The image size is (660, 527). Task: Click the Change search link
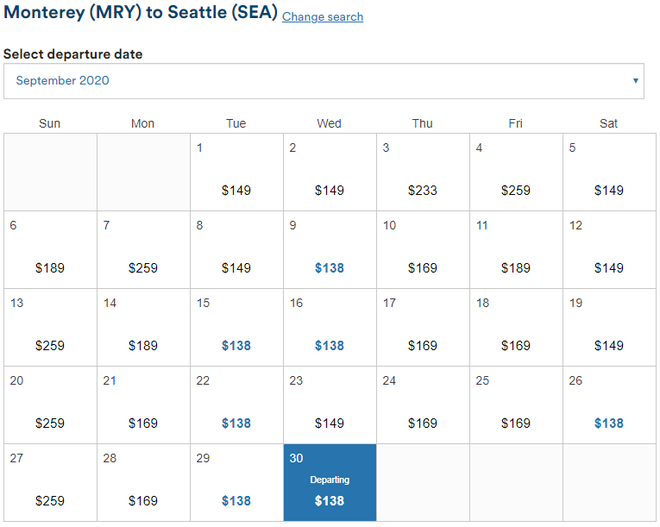click(x=322, y=17)
